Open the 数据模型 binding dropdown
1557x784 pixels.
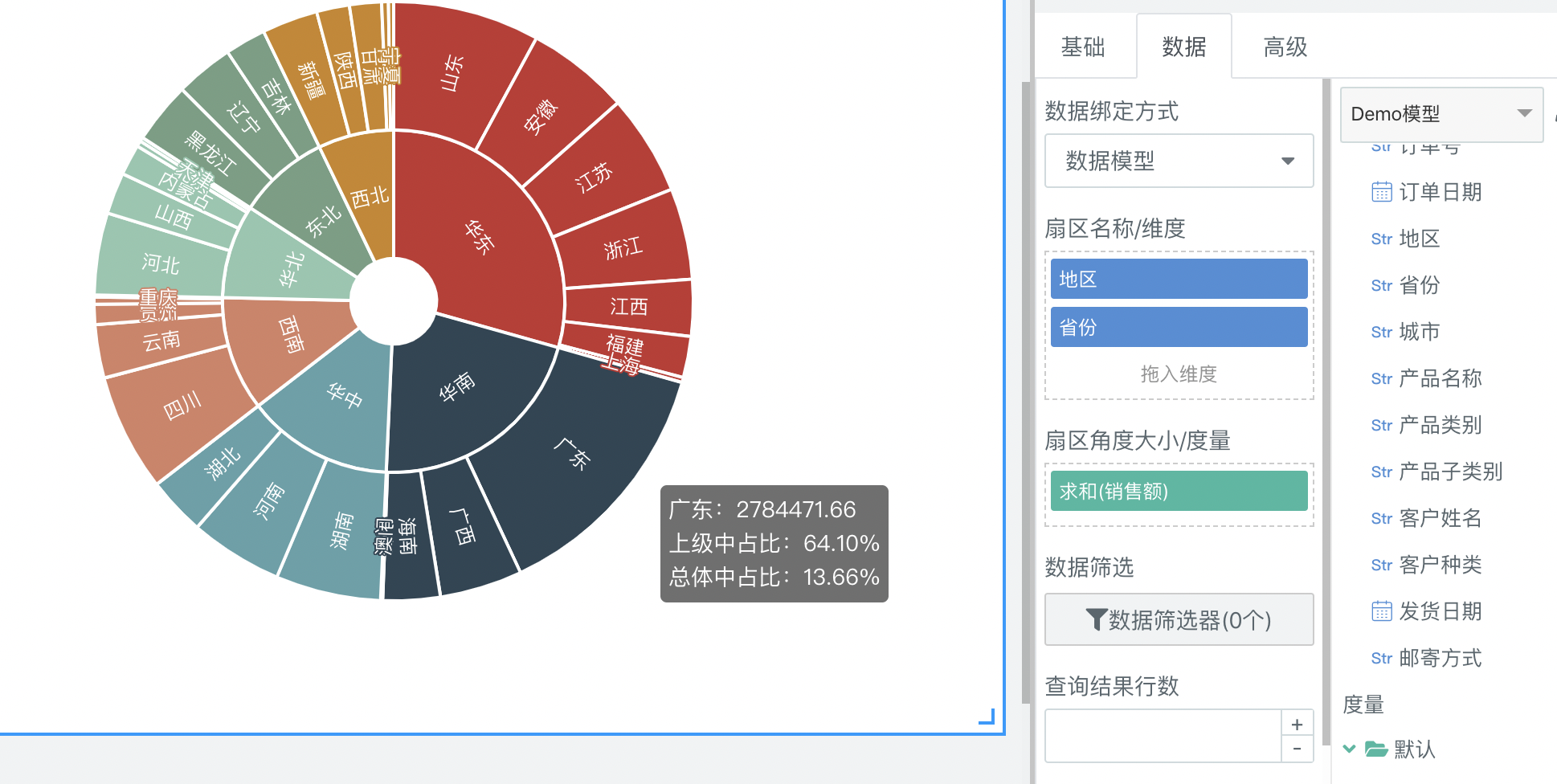coord(1179,161)
